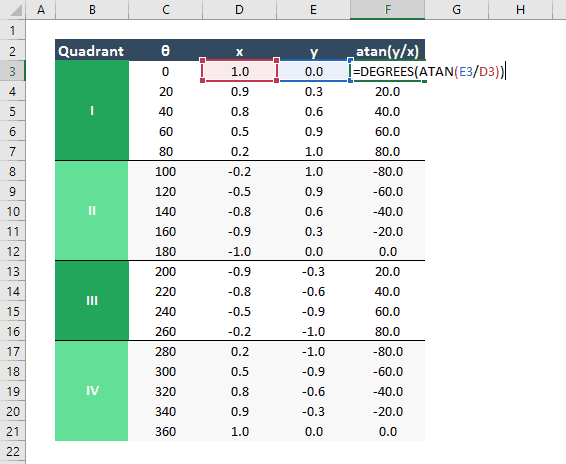Viewport: 566px width, 464px height.
Task: Click the θ column header cell
Action: [166, 50]
